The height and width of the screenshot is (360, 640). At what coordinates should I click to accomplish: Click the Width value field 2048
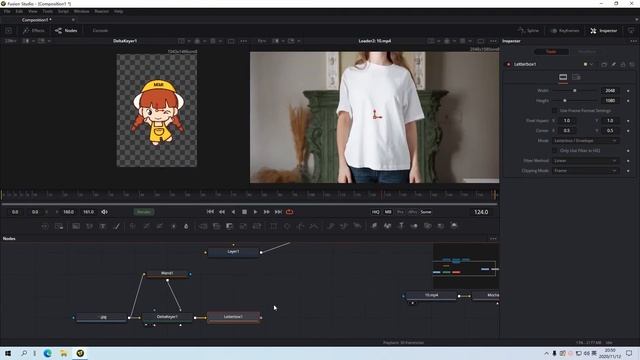coord(610,91)
